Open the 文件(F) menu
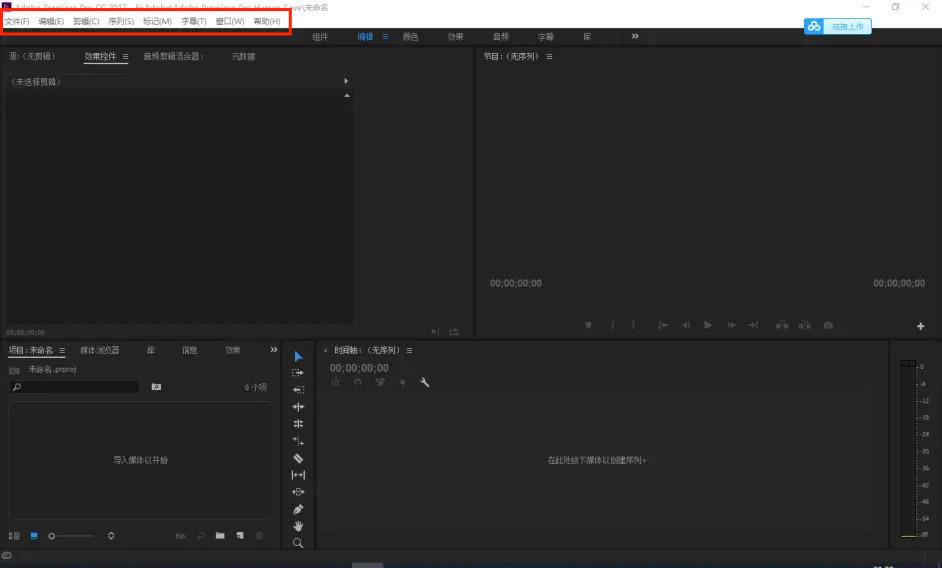Image resolution: width=942 pixels, height=568 pixels. (17, 21)
